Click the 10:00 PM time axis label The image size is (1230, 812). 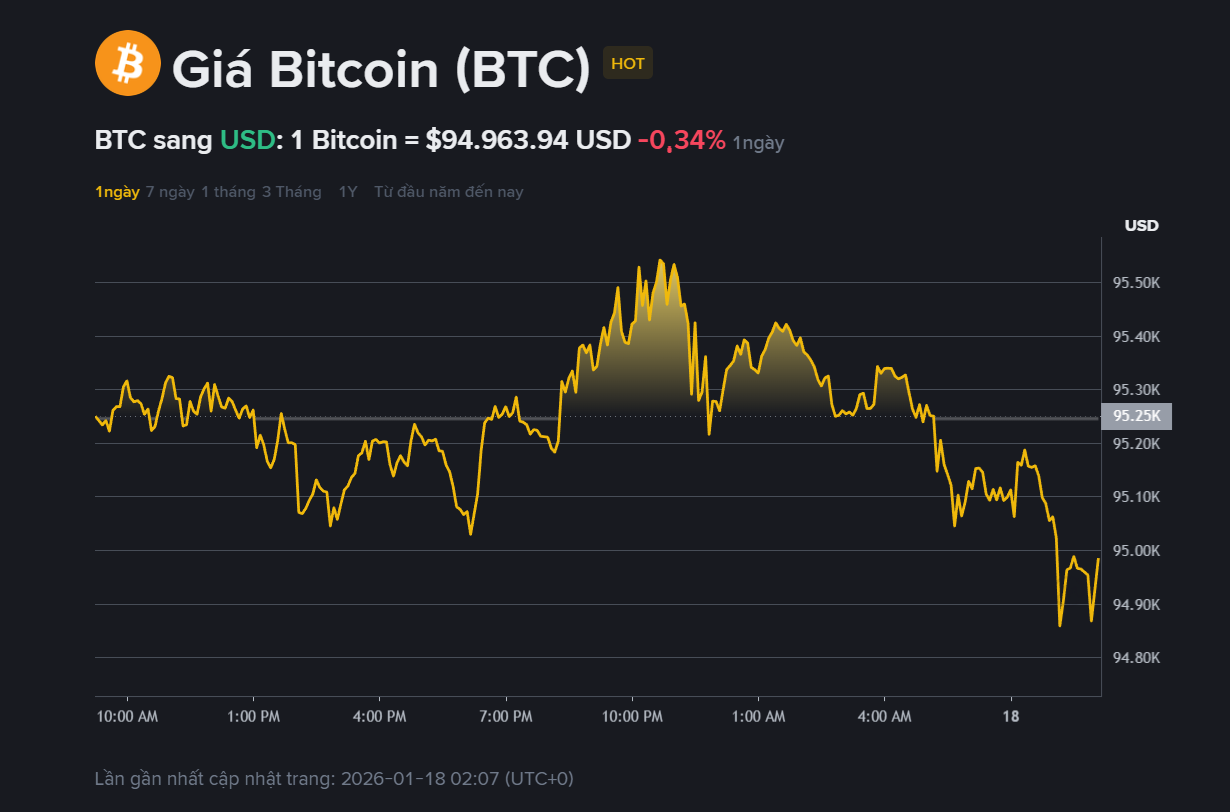(632, 717)
